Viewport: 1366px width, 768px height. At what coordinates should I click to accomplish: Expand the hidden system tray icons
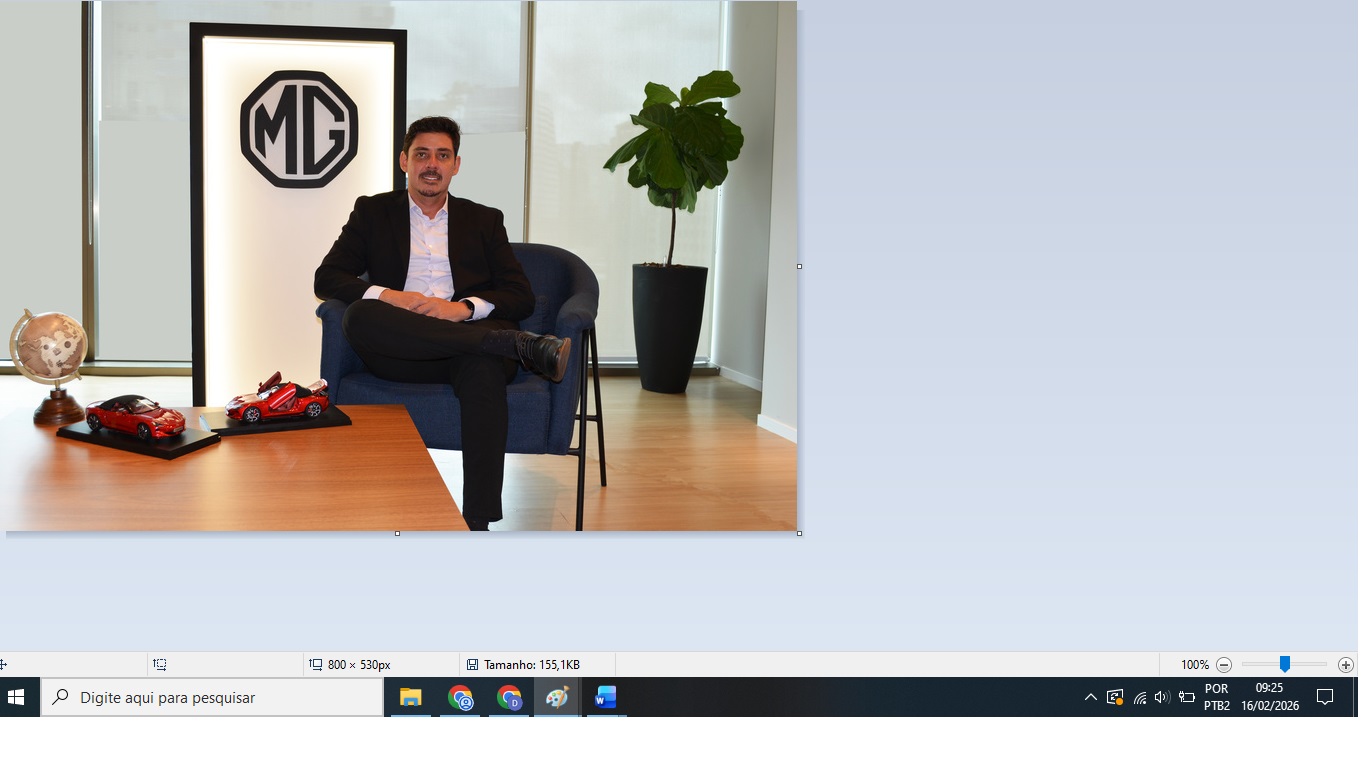[x=1090, y=697]
